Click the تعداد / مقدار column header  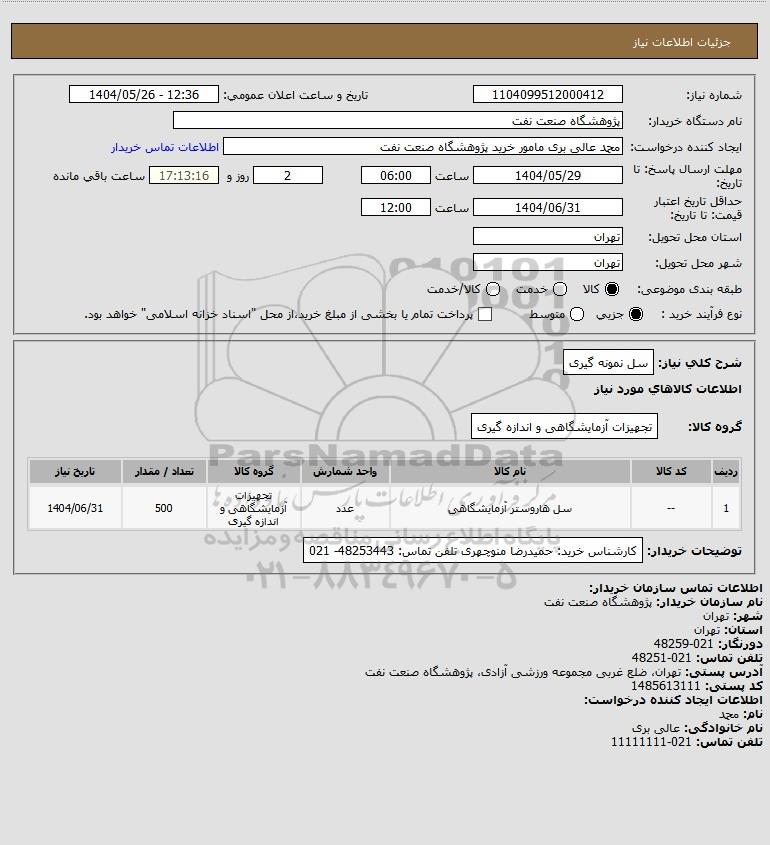164,472
